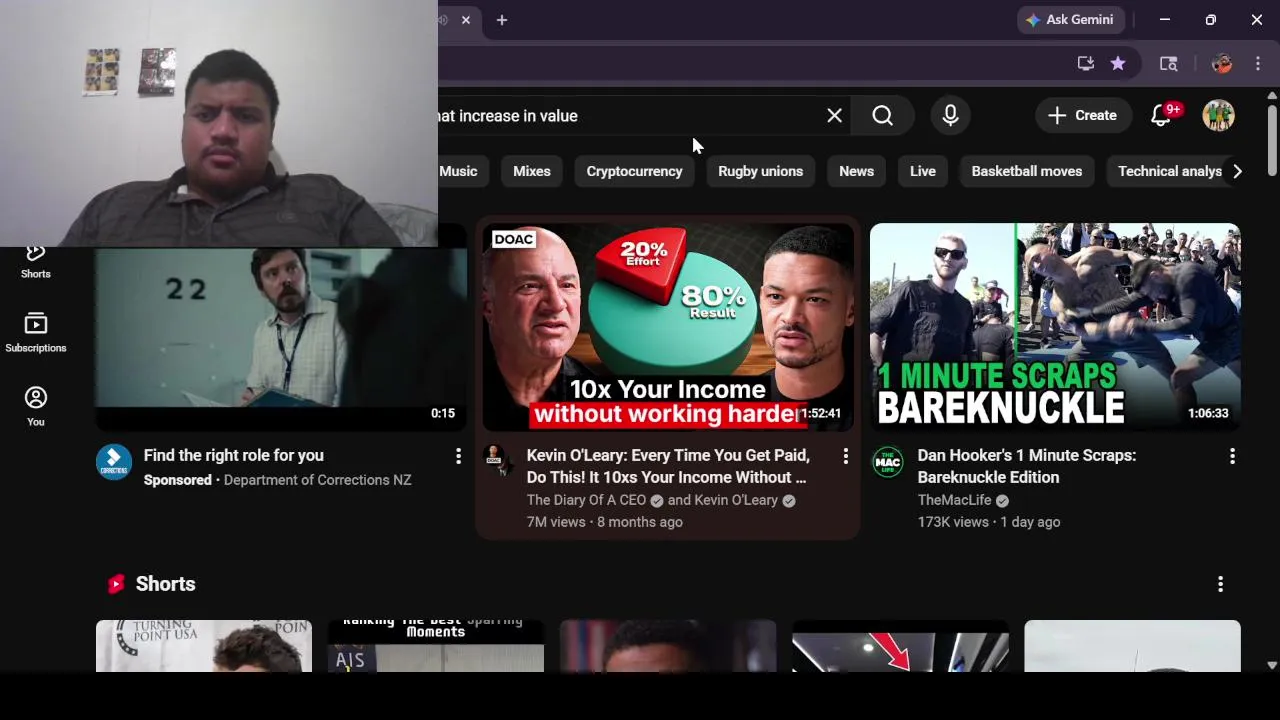Open the red arrow short thumbnail
Viewport: 1280px width, 720px height.
tap(900, 646)
